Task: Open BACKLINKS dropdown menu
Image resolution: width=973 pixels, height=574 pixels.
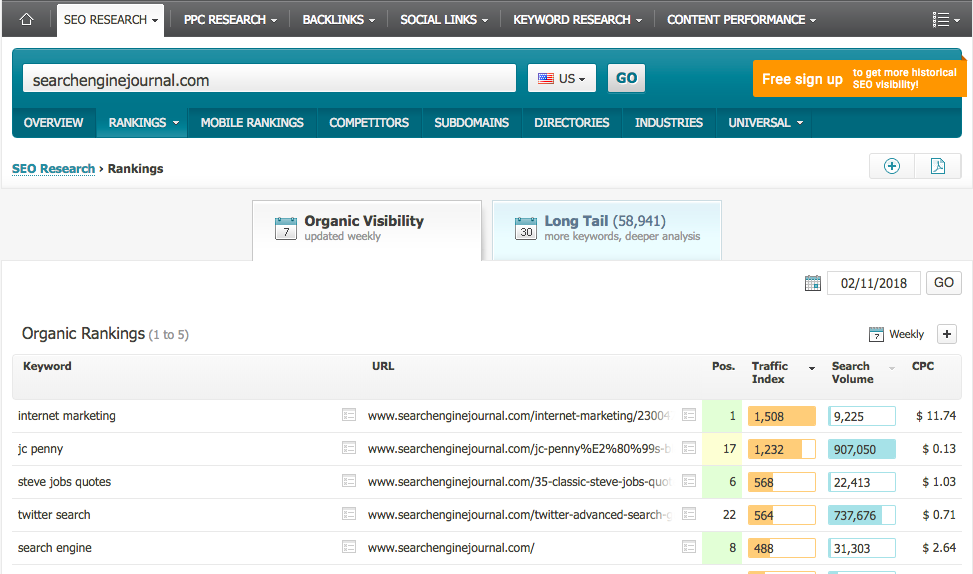Action: (x=339, y=20)
